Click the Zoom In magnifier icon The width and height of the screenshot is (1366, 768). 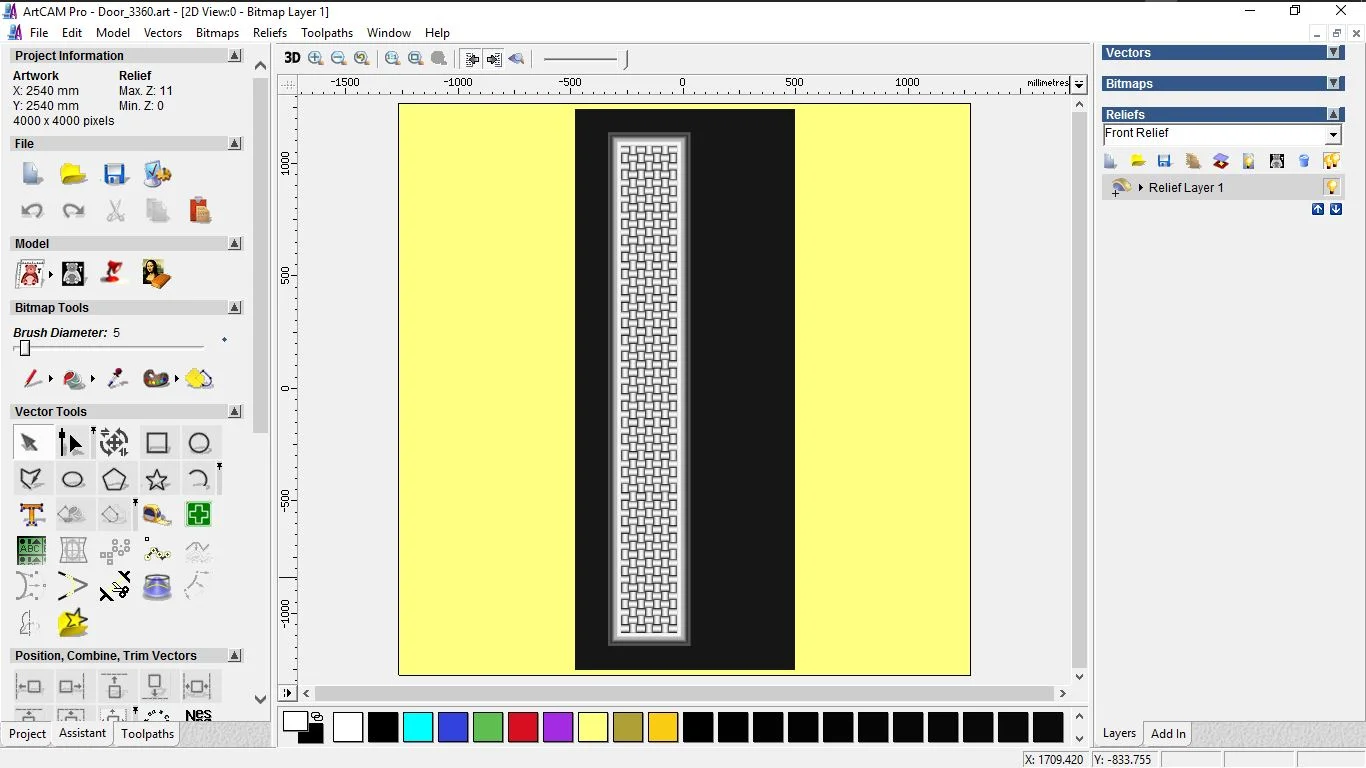316,59
